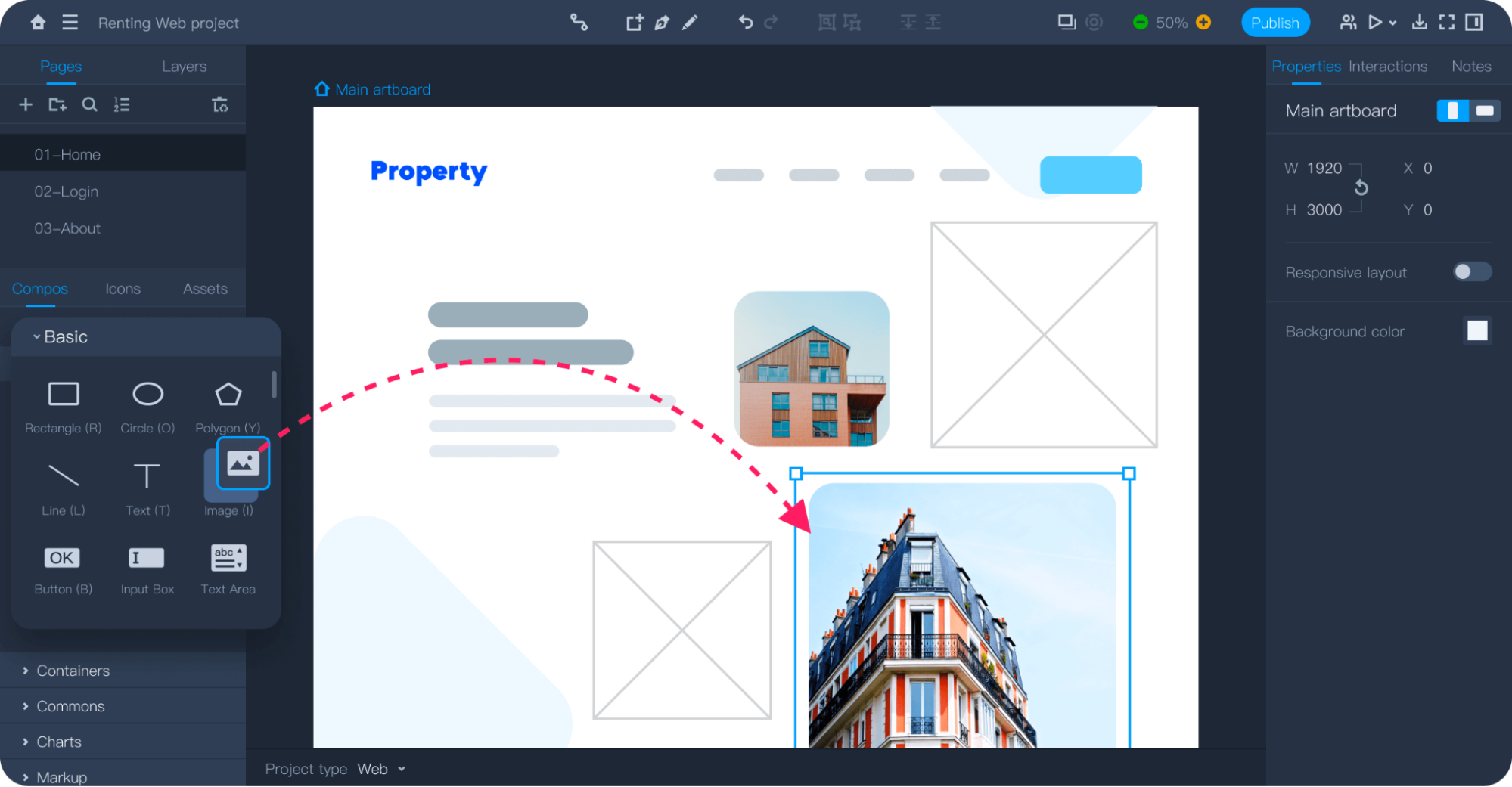Viewport: 1512px width, 787px height.
Task: Click the Undo icon
Action: point(745,22)
